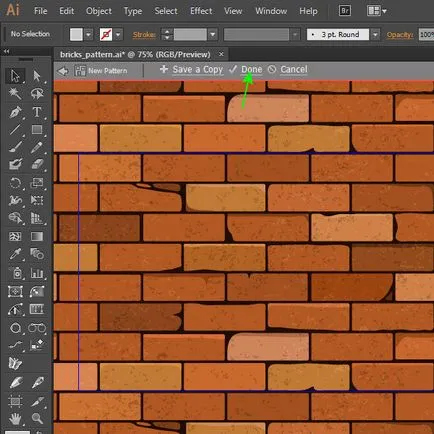The width and height of the screenshot is (434, 434).
Task: Pick the Magic Wand tool
Action: point(15,94)
